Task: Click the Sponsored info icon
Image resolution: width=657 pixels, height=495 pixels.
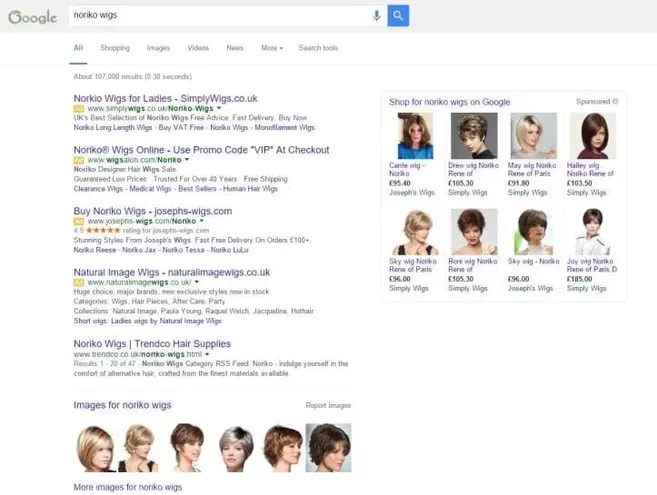Action: tap(615, 101)
